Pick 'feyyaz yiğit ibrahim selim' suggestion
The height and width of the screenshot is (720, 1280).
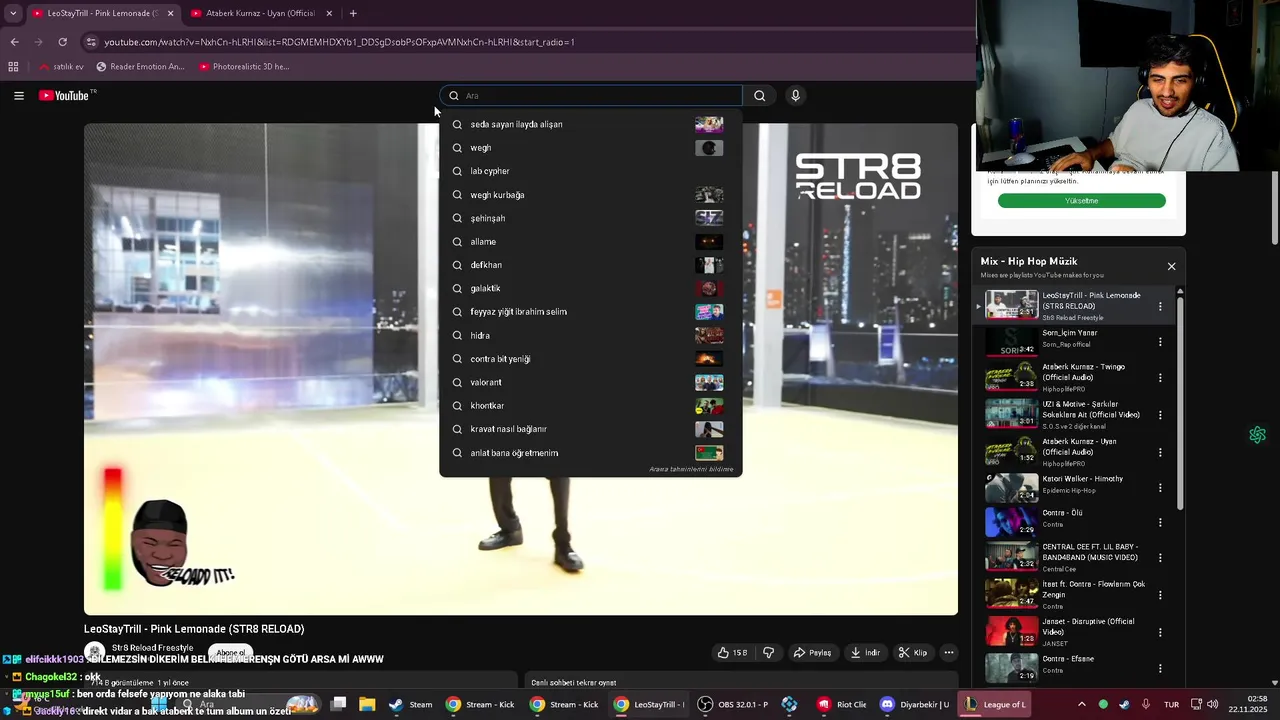(590, 312)
